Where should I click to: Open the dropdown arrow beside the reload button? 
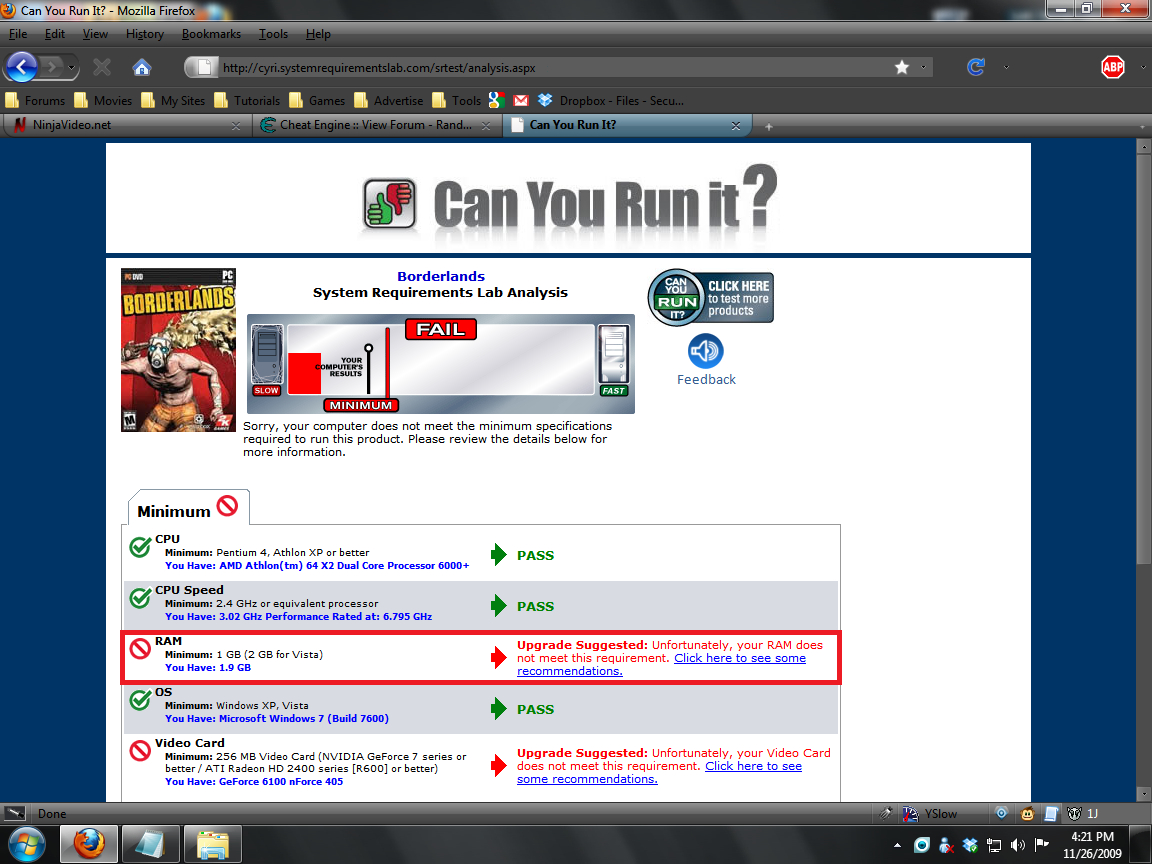pyautogui.click(x=1006, y=68)
